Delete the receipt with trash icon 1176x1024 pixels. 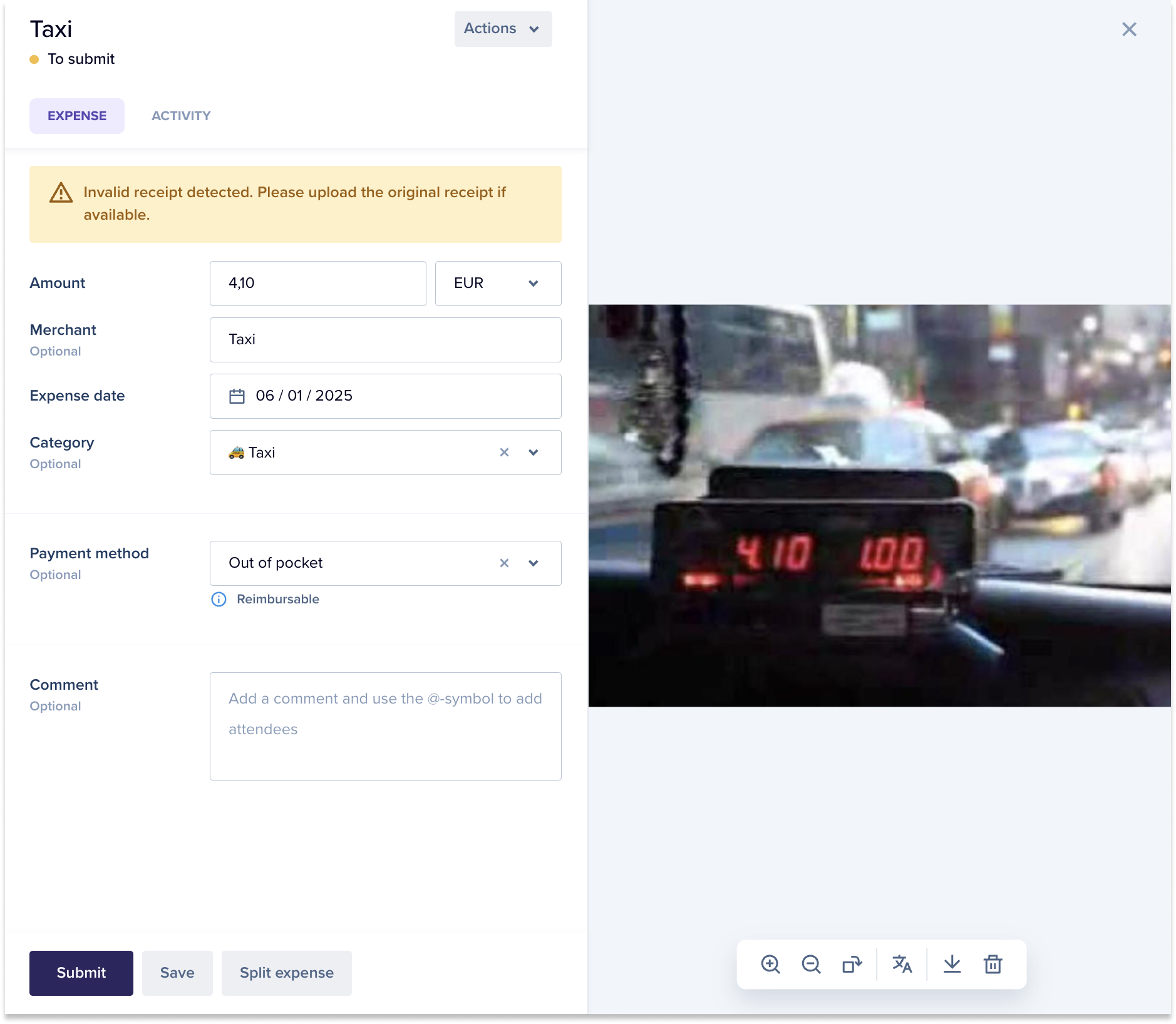[x=993, y=964]
